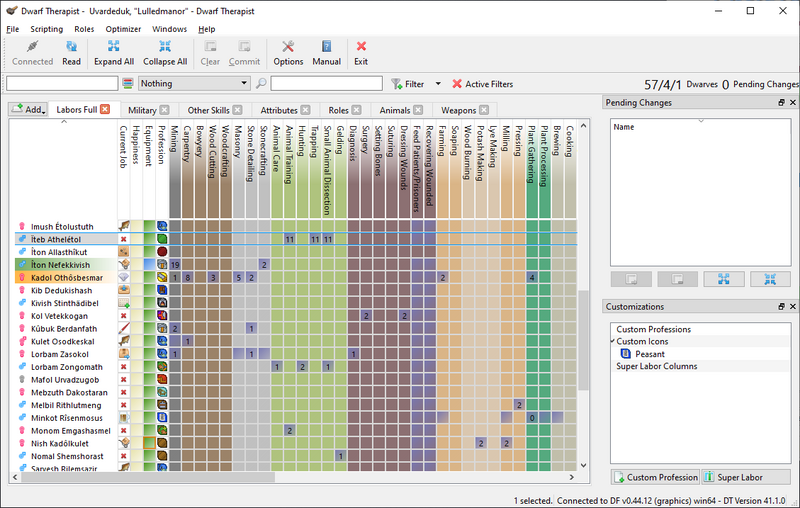Close the Military tab via its X
The width and height of the screenshot is (800, 508).
164,110
